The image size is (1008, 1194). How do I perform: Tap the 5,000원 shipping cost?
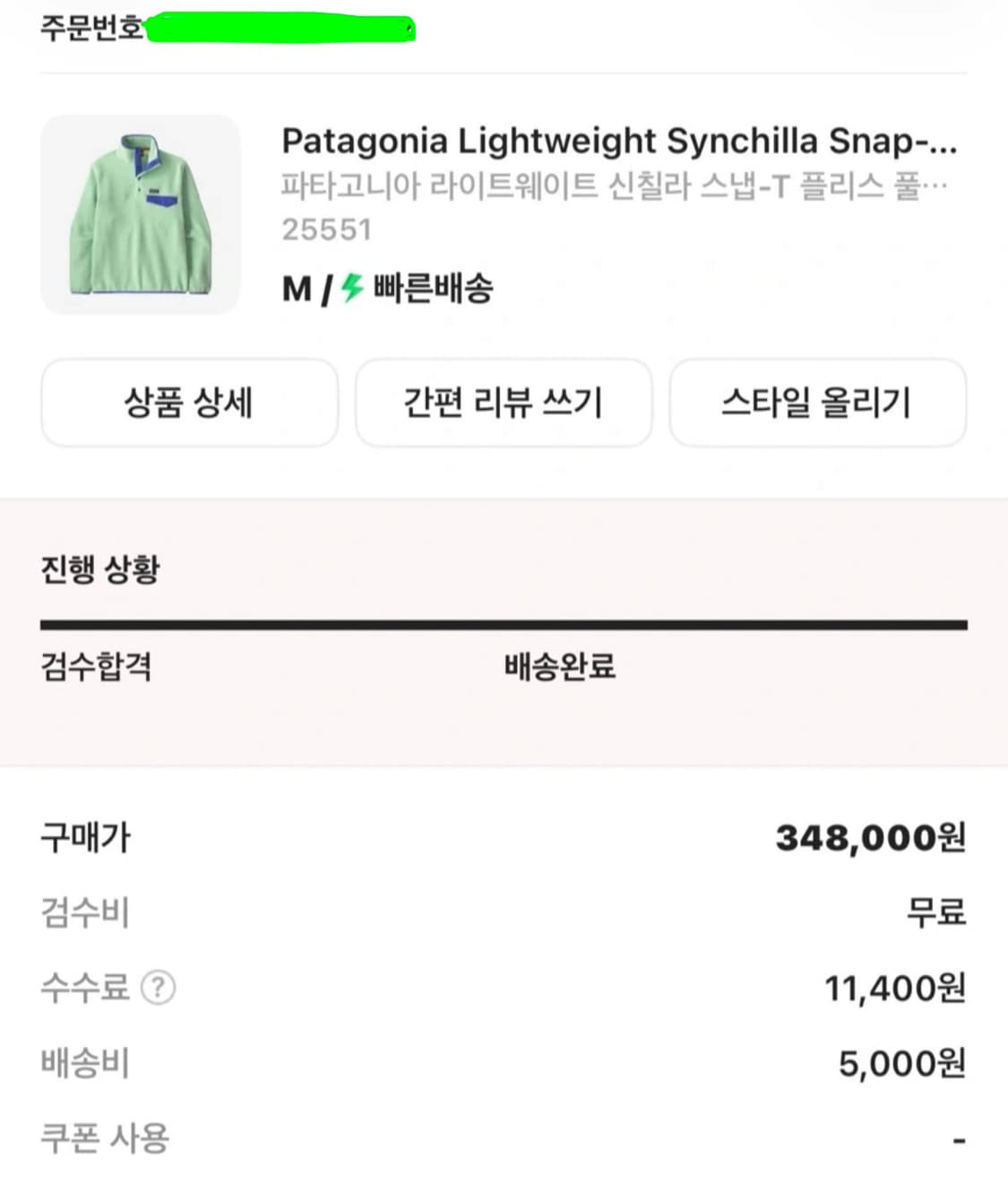coord(901,1063)
